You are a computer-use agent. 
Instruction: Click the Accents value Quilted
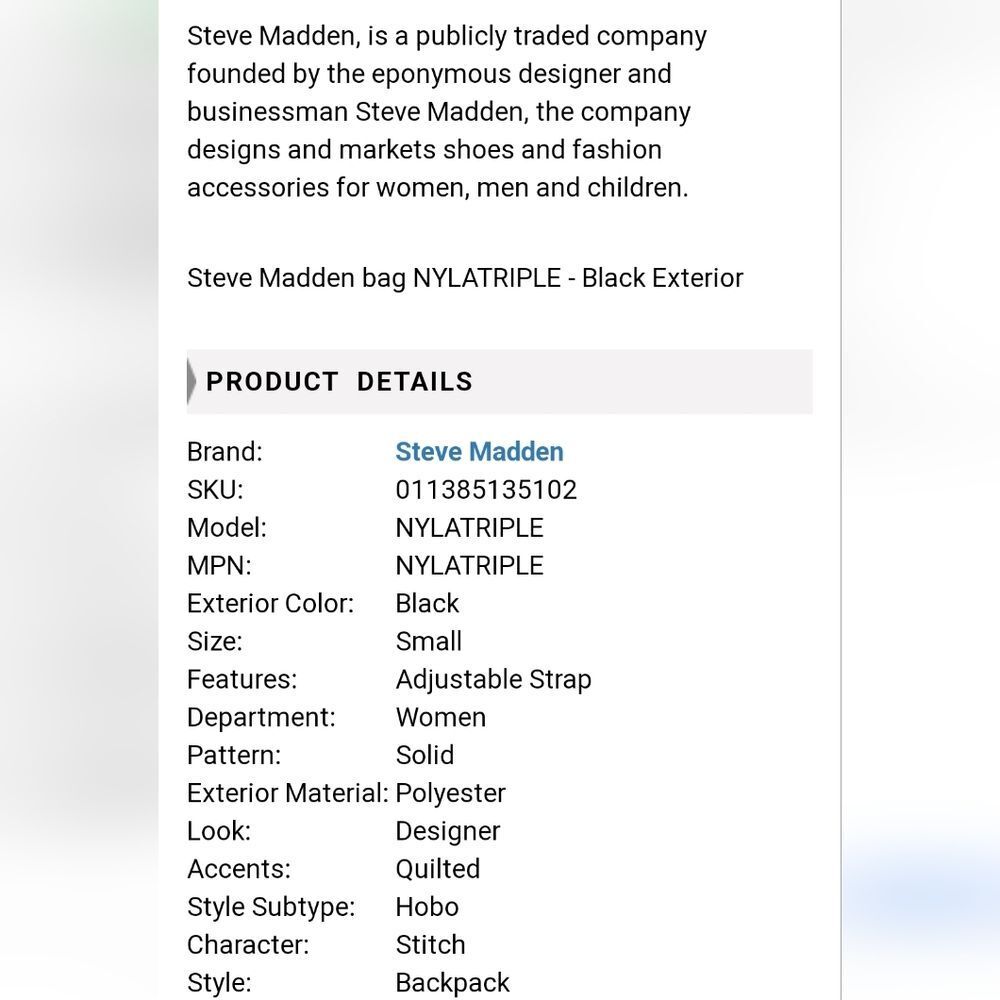tap(438, 869)
